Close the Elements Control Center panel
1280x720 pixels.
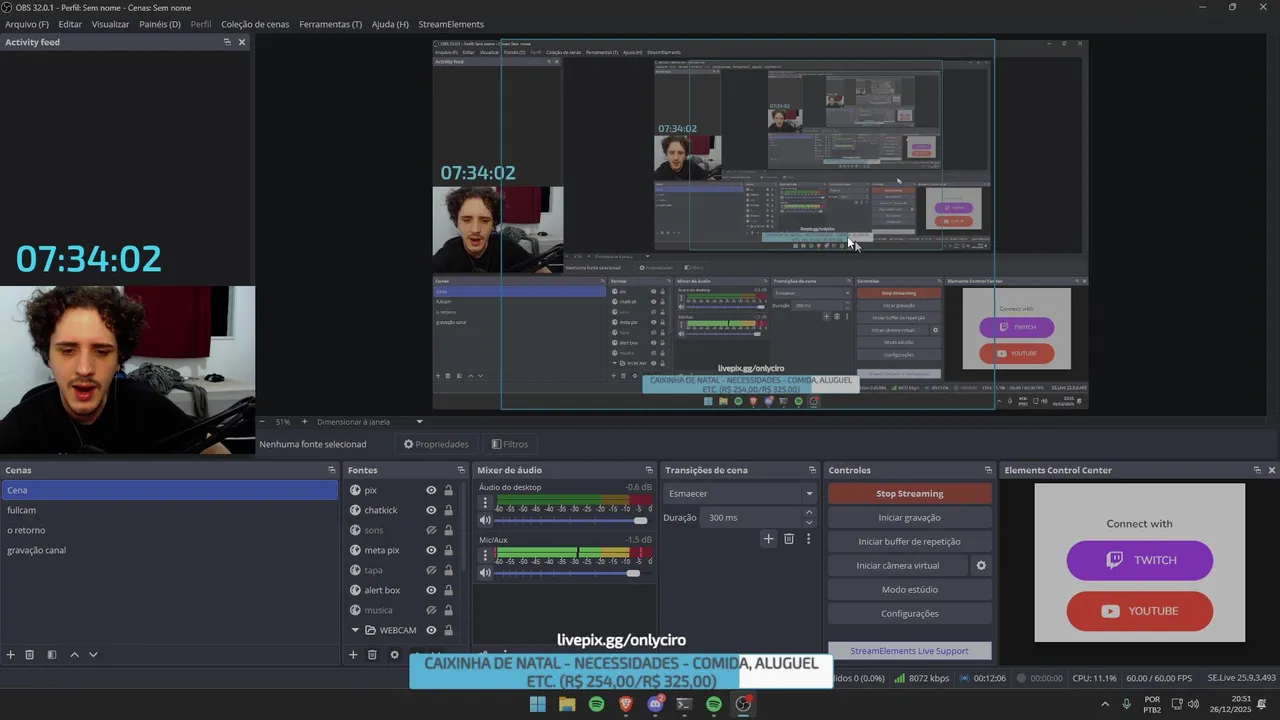point(1272,470)
